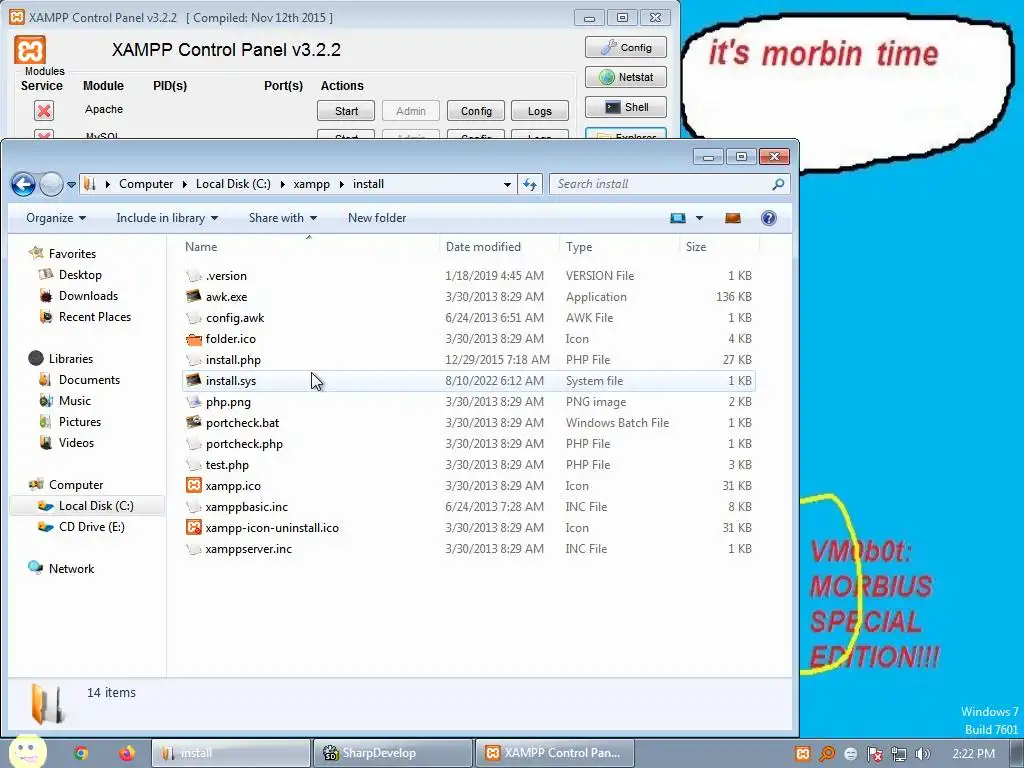Select the install.sys file icon

(x=193, y=381)
